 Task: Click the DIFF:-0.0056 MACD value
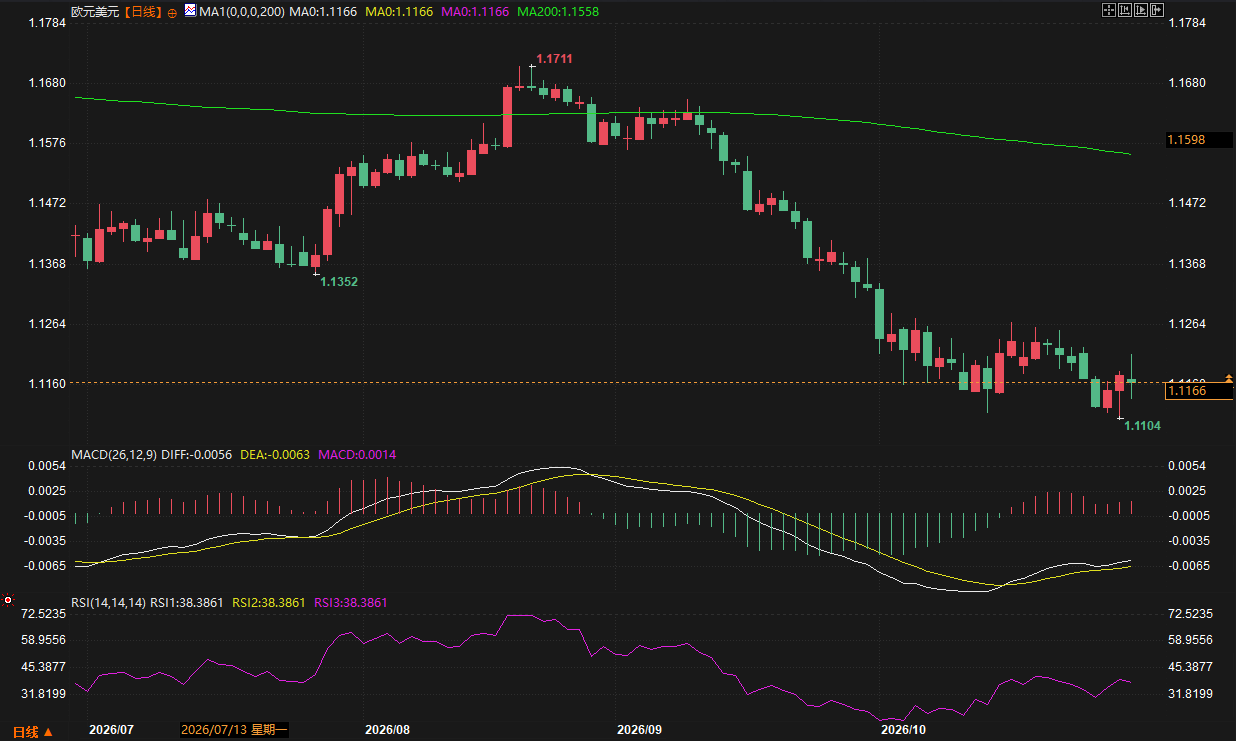coord(196,455)
